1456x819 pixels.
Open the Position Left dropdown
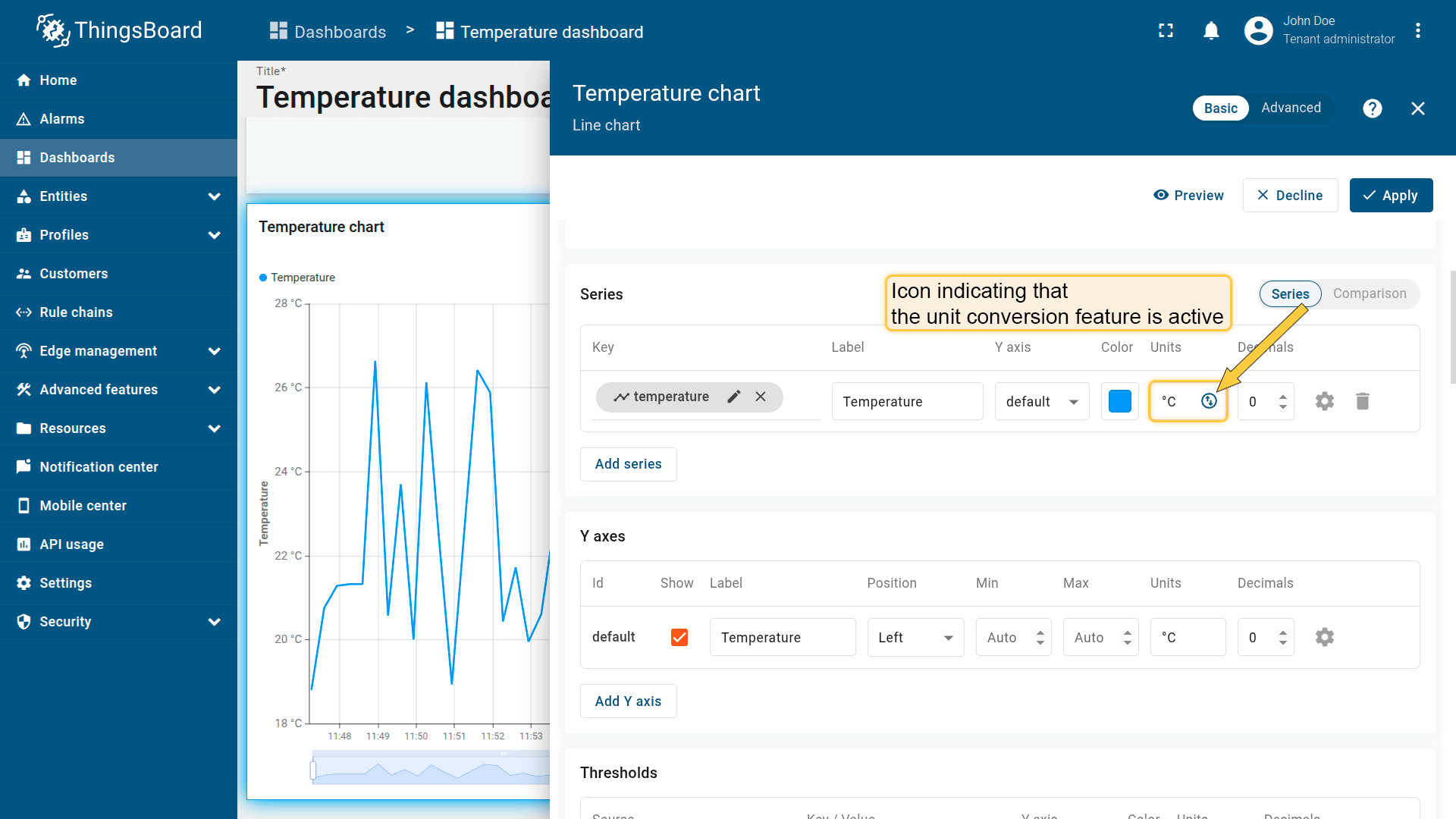tap(915, 637)
